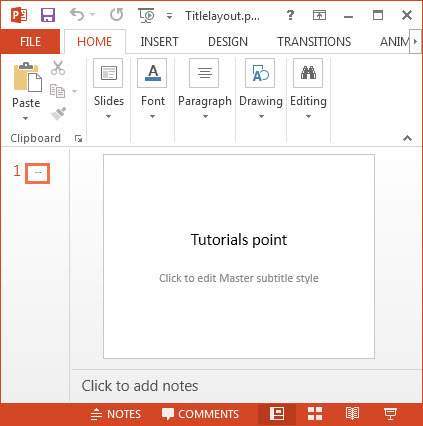Screen dimensions: 423x426
Task: Click the Titlelayout file name in title bar
Action: [x=222, y=16]
